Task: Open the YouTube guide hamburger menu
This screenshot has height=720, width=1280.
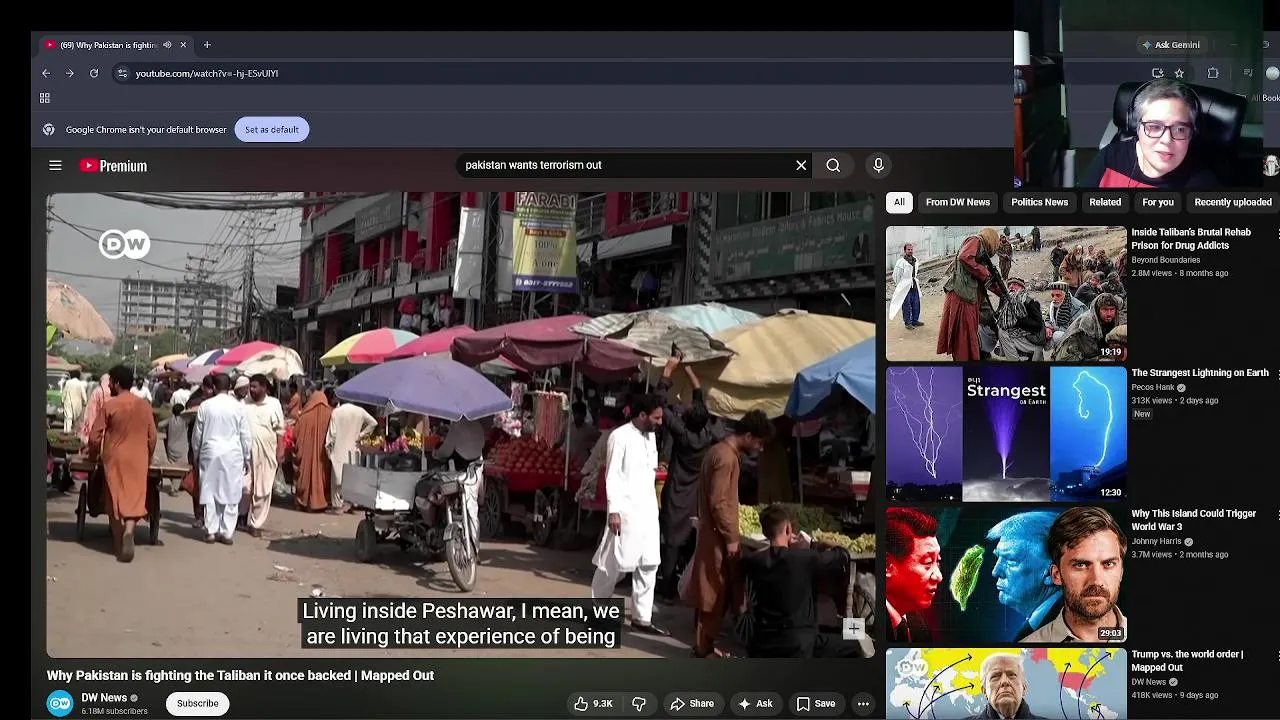Action: (x=55, y=166)
